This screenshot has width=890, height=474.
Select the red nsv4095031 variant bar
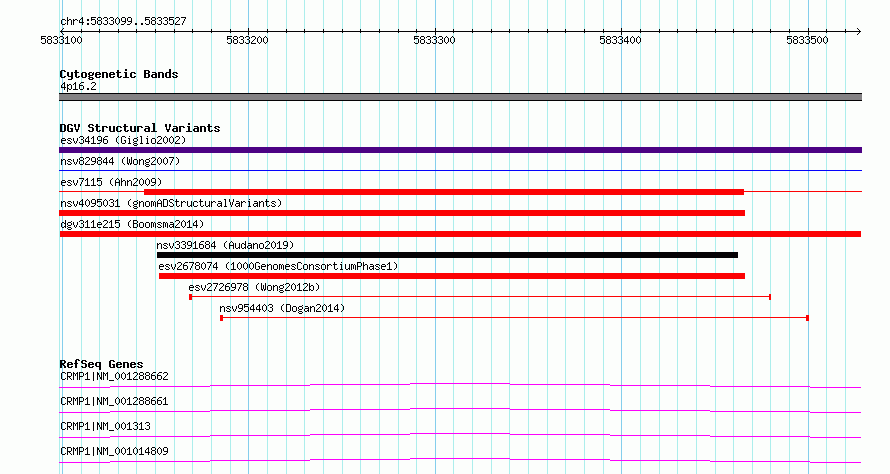[402, 213]
